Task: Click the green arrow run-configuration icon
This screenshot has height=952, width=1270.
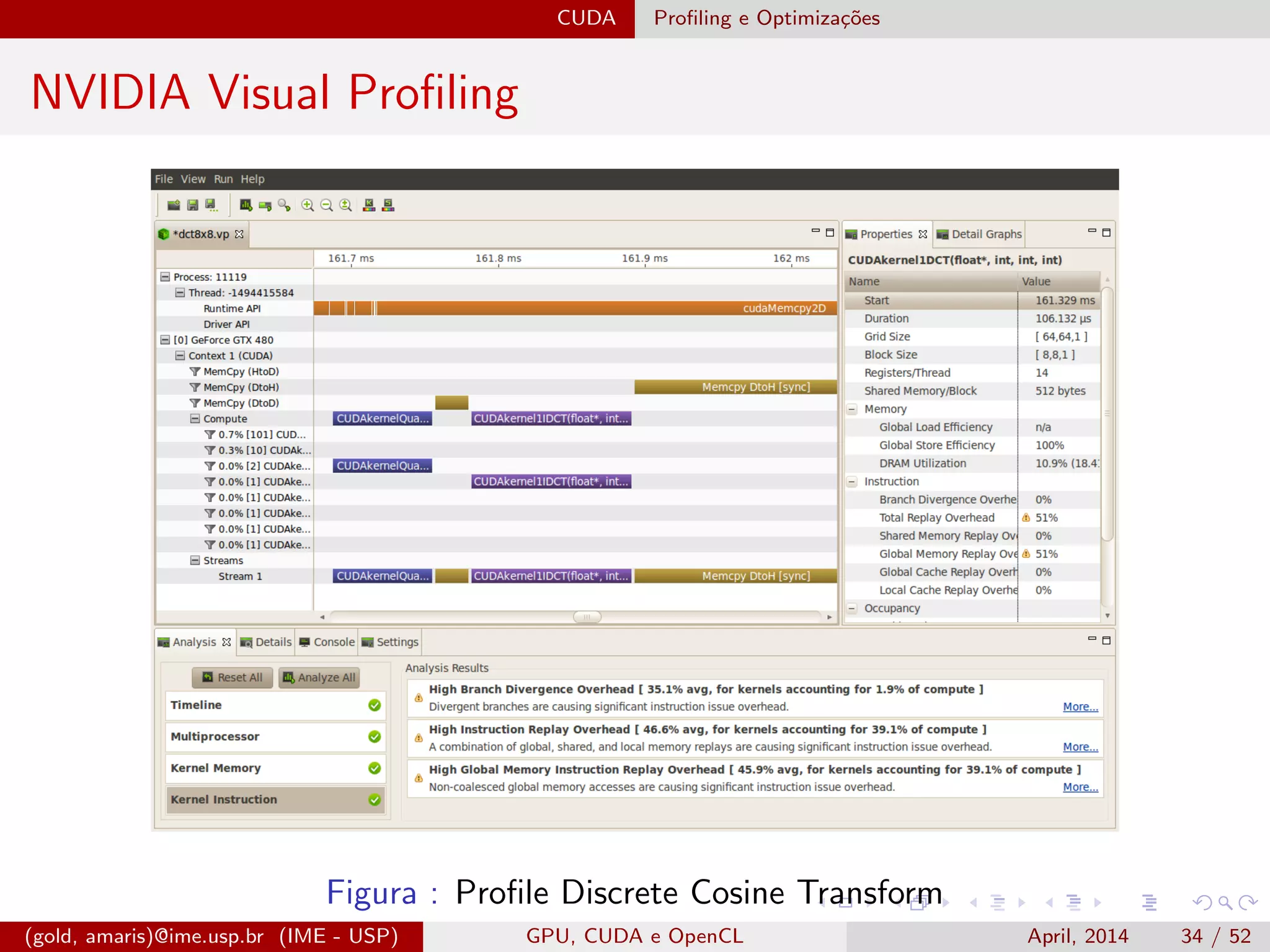Action: pos(265,205)
